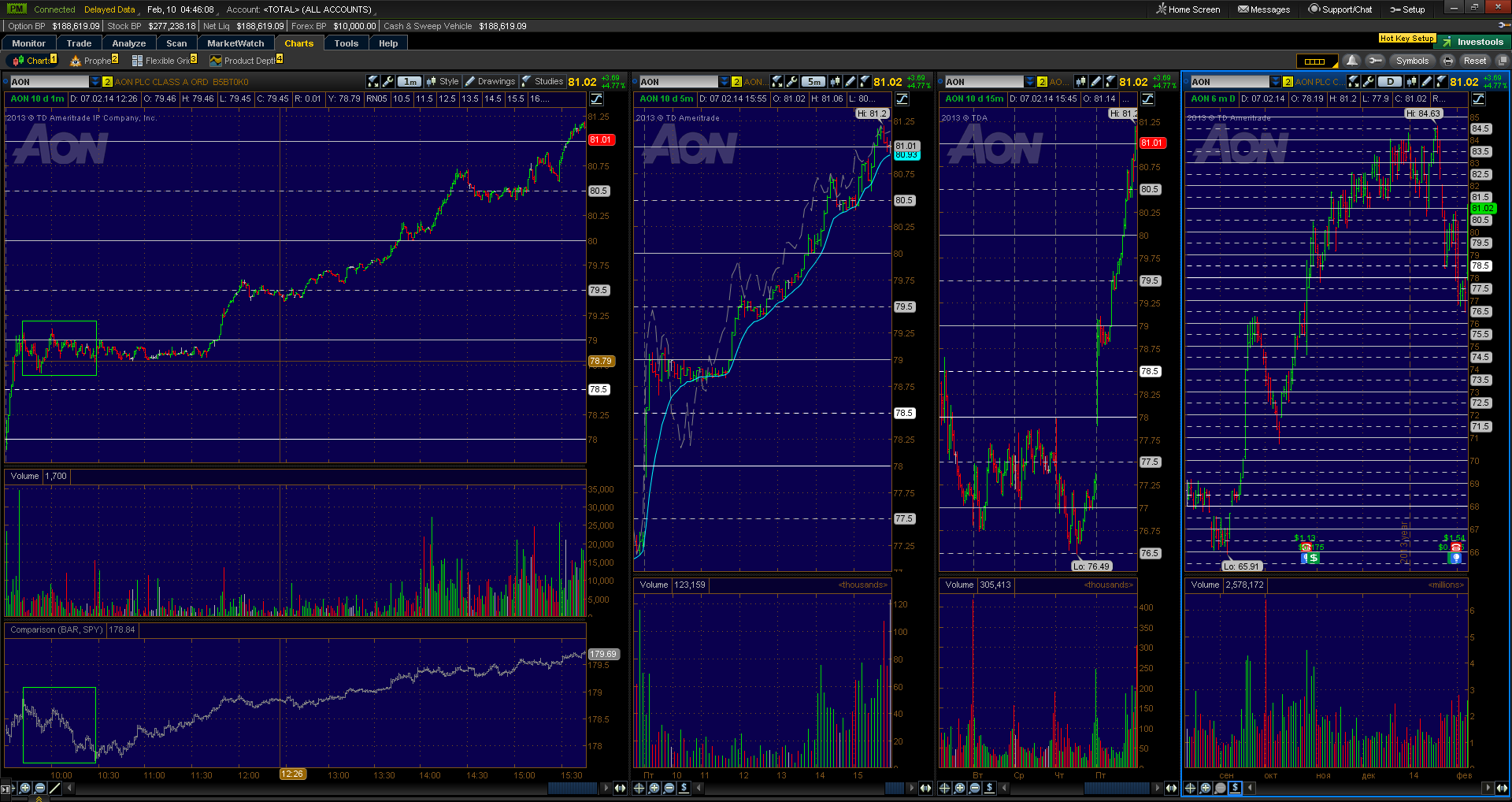This screenshot has height=802, width=1512.
Task: Open Studies menu in the 1m chart
Action: [542, 82]
